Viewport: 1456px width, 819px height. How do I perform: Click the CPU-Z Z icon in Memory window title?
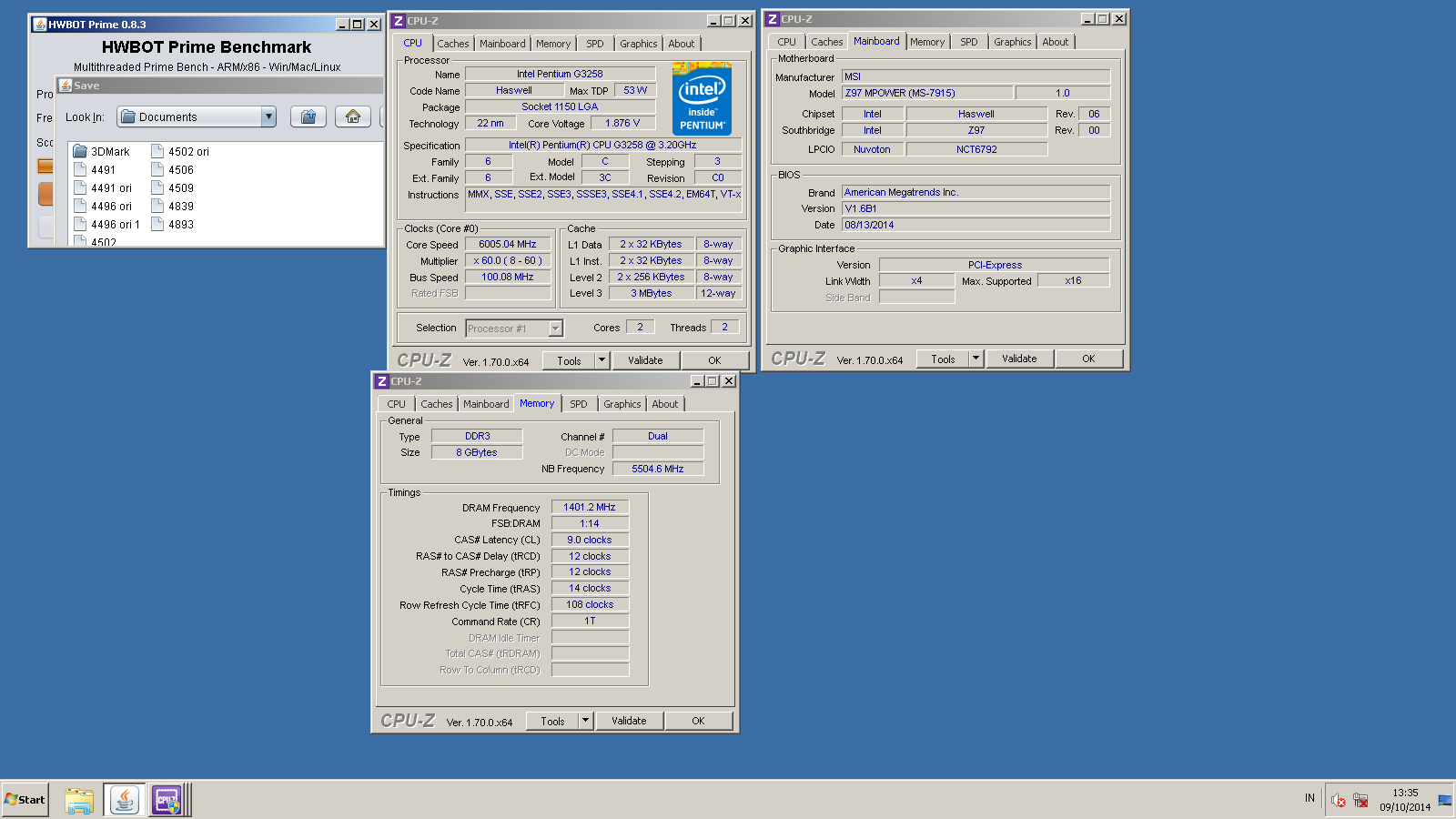[382, 381]
